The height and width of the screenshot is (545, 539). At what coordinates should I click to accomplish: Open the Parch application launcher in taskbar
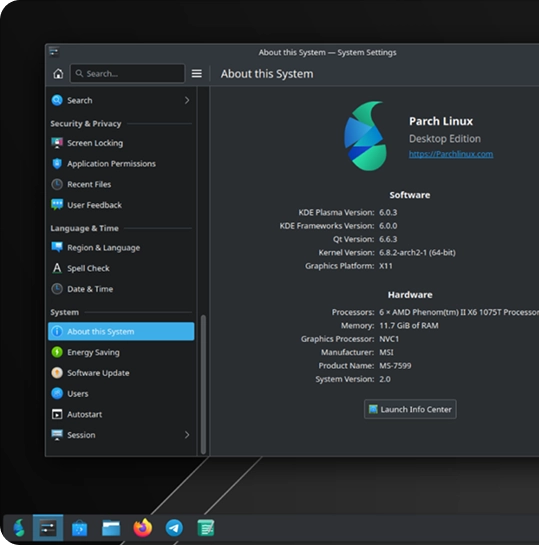[19, 528]
